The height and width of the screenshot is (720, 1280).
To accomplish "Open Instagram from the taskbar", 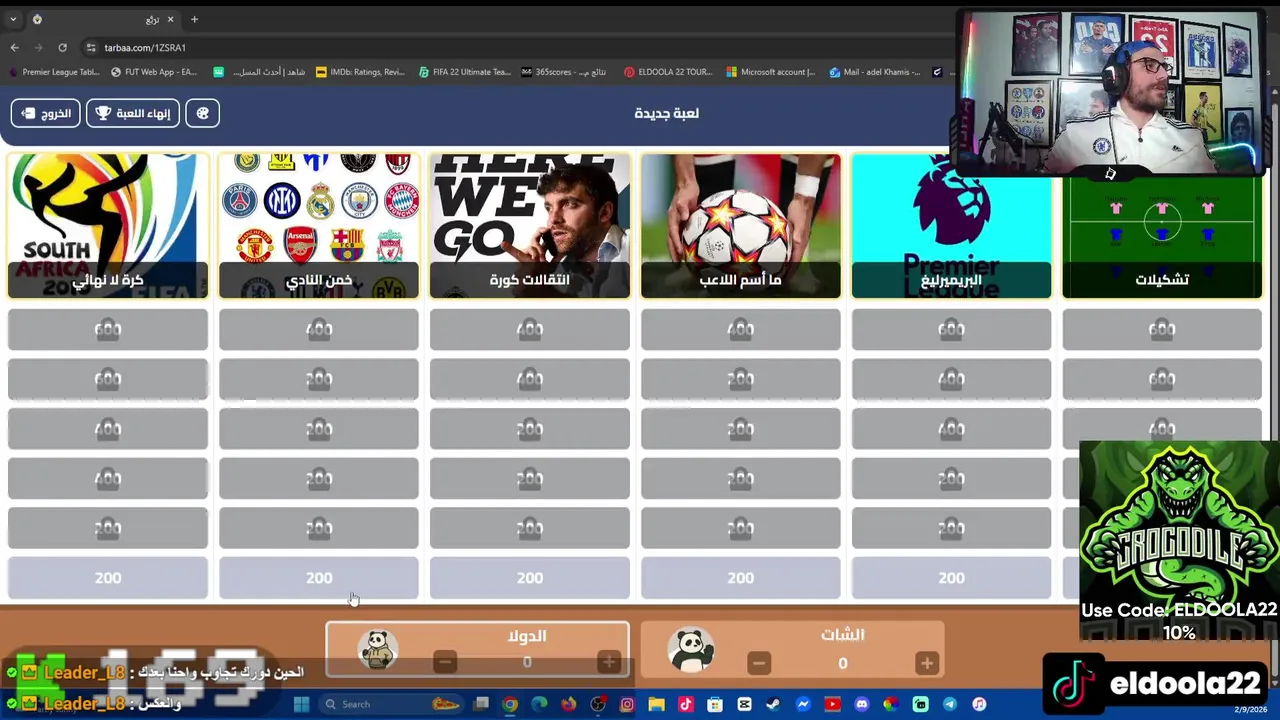I will click(x=627, y=704).
